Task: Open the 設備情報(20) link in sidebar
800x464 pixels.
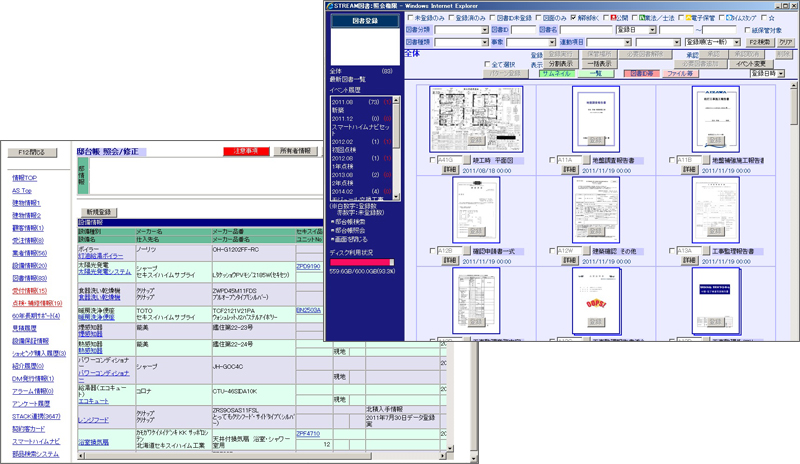Action: 29,266
